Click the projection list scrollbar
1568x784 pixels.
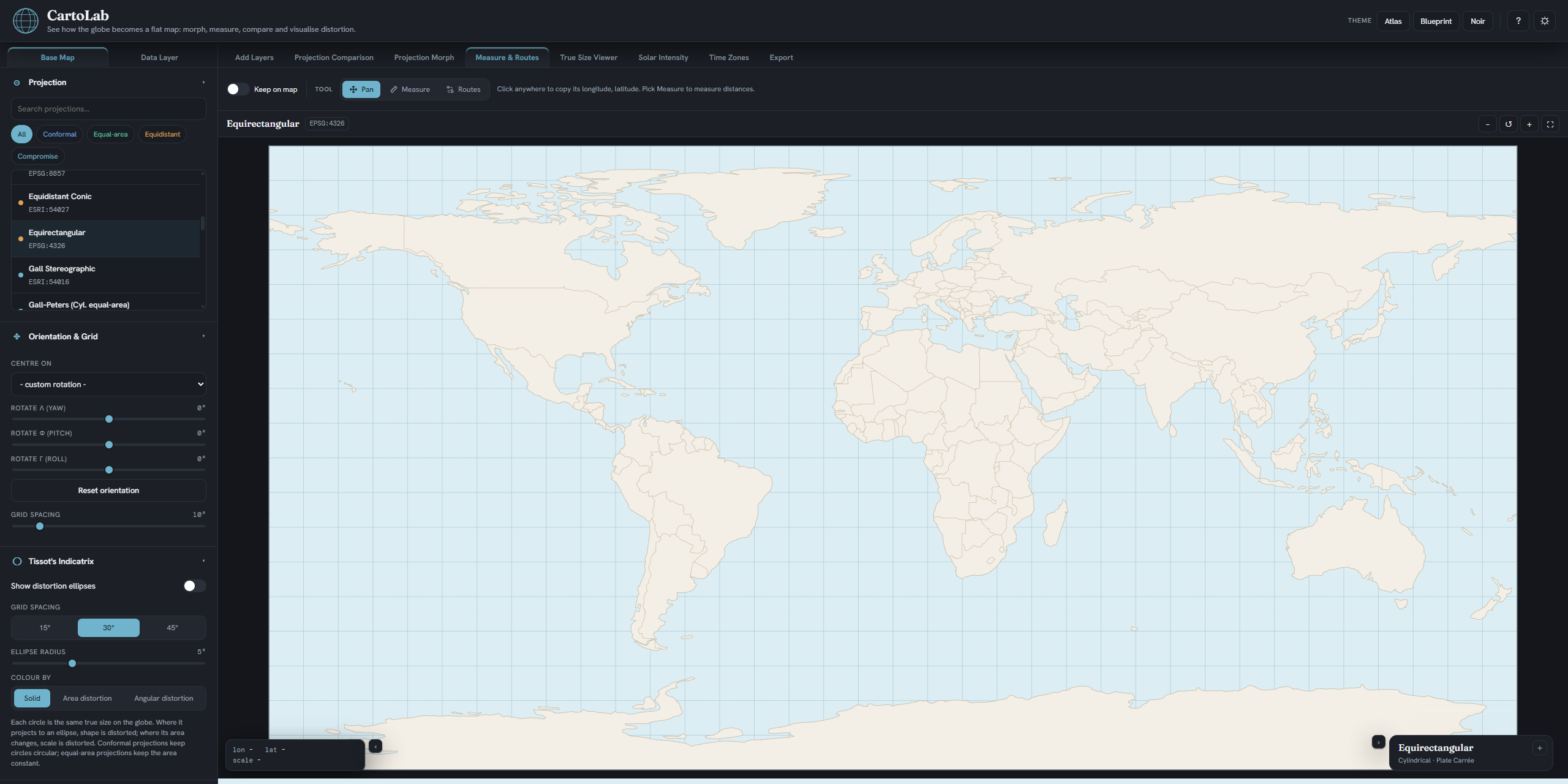click(203, 224)
